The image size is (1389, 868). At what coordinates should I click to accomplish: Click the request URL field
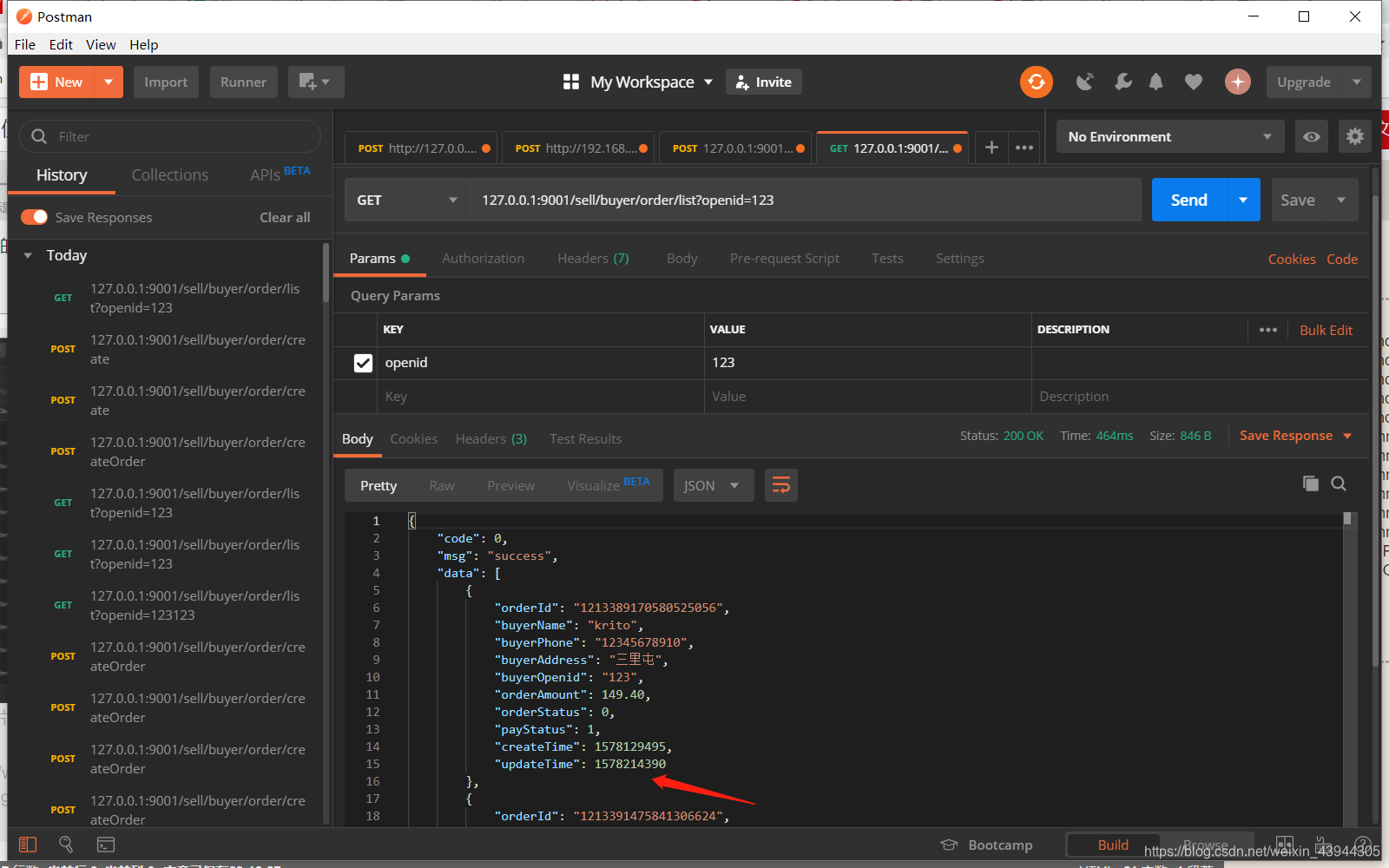click(x=806, y=200)
